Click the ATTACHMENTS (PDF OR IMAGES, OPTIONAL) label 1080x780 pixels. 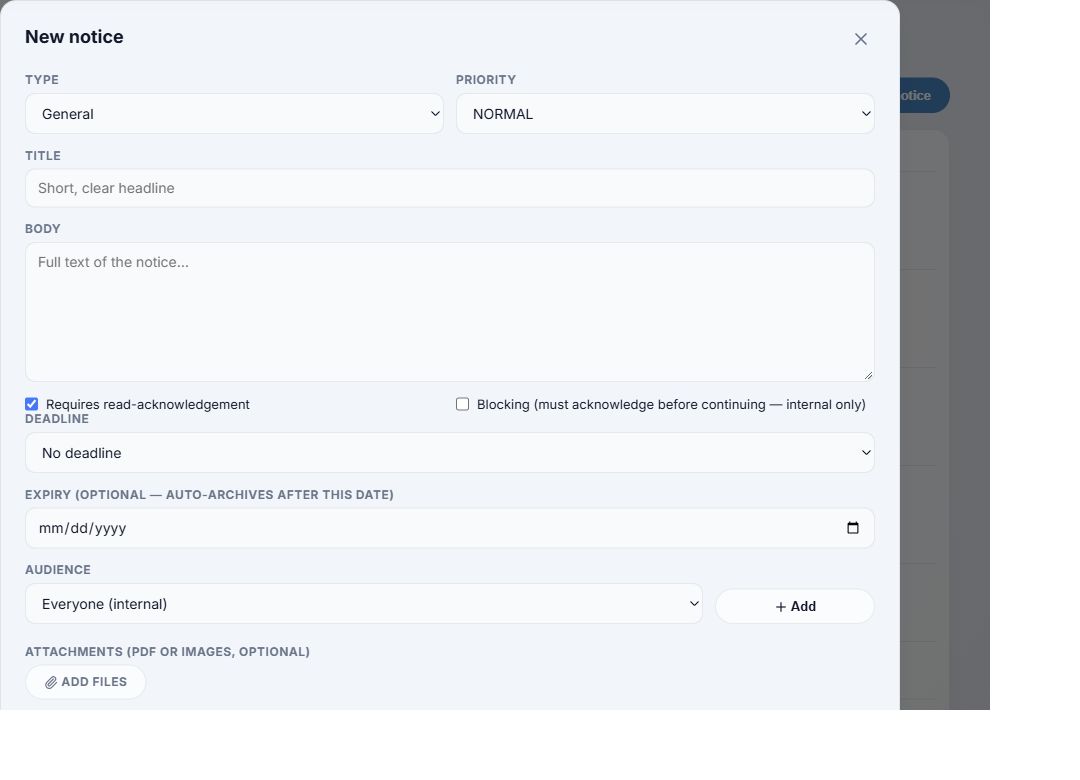pyautogui.click(x=167, y=652)
